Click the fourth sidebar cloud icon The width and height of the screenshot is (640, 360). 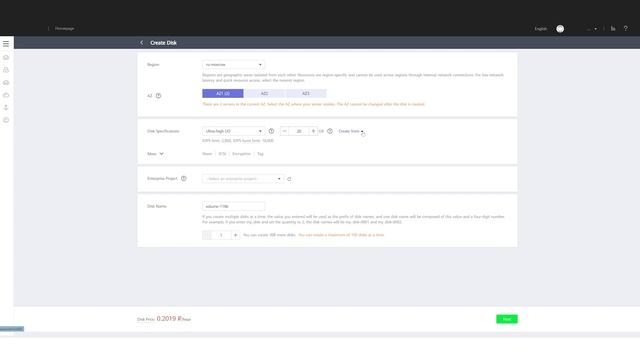[6, 95]
